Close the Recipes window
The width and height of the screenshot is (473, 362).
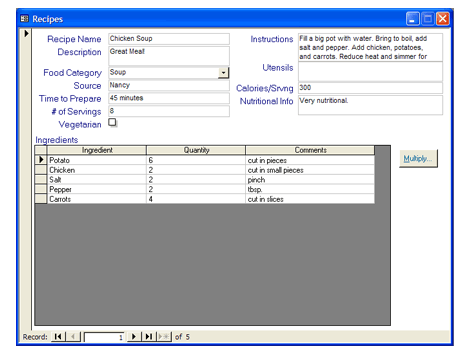pyautogui.click(x=443, y=19)
